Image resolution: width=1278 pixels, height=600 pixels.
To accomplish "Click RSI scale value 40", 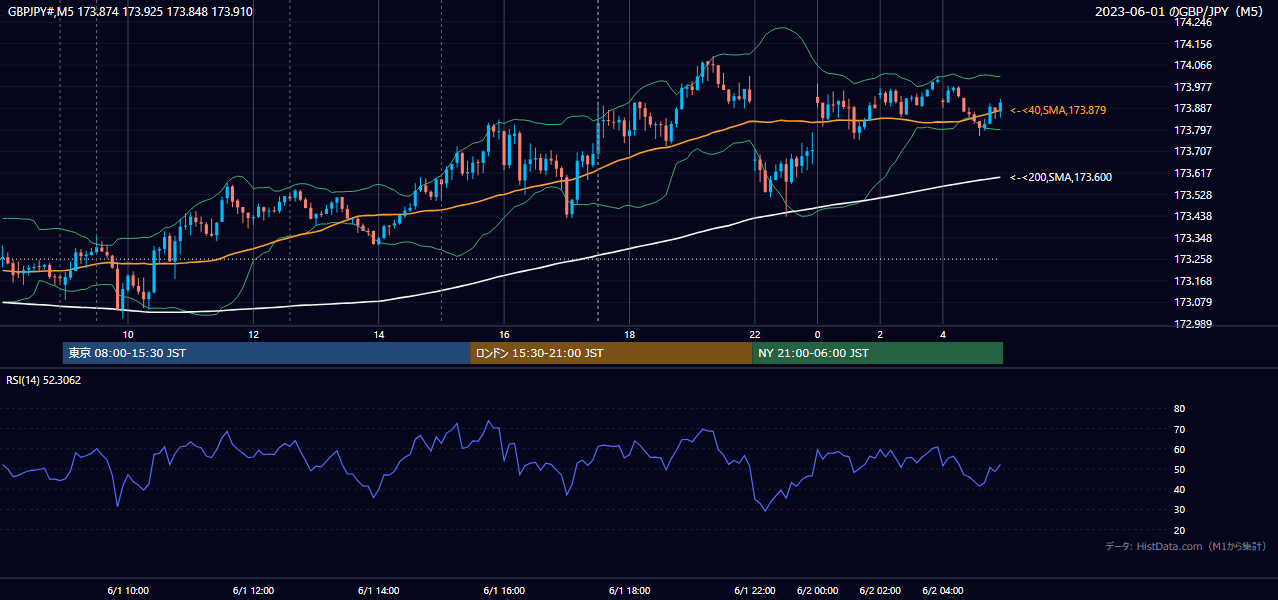I will (x=1179, y=490).
